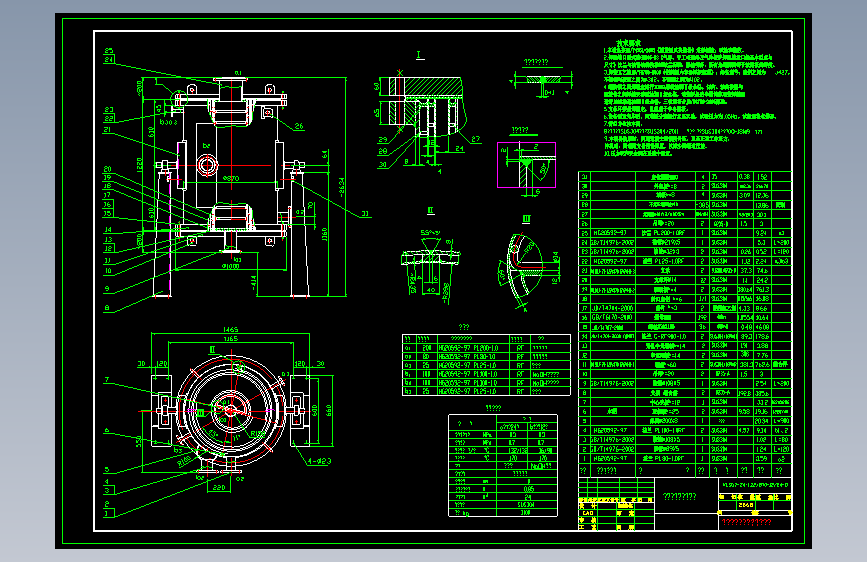Pick callout 27 in detail view I

point(476,139)
